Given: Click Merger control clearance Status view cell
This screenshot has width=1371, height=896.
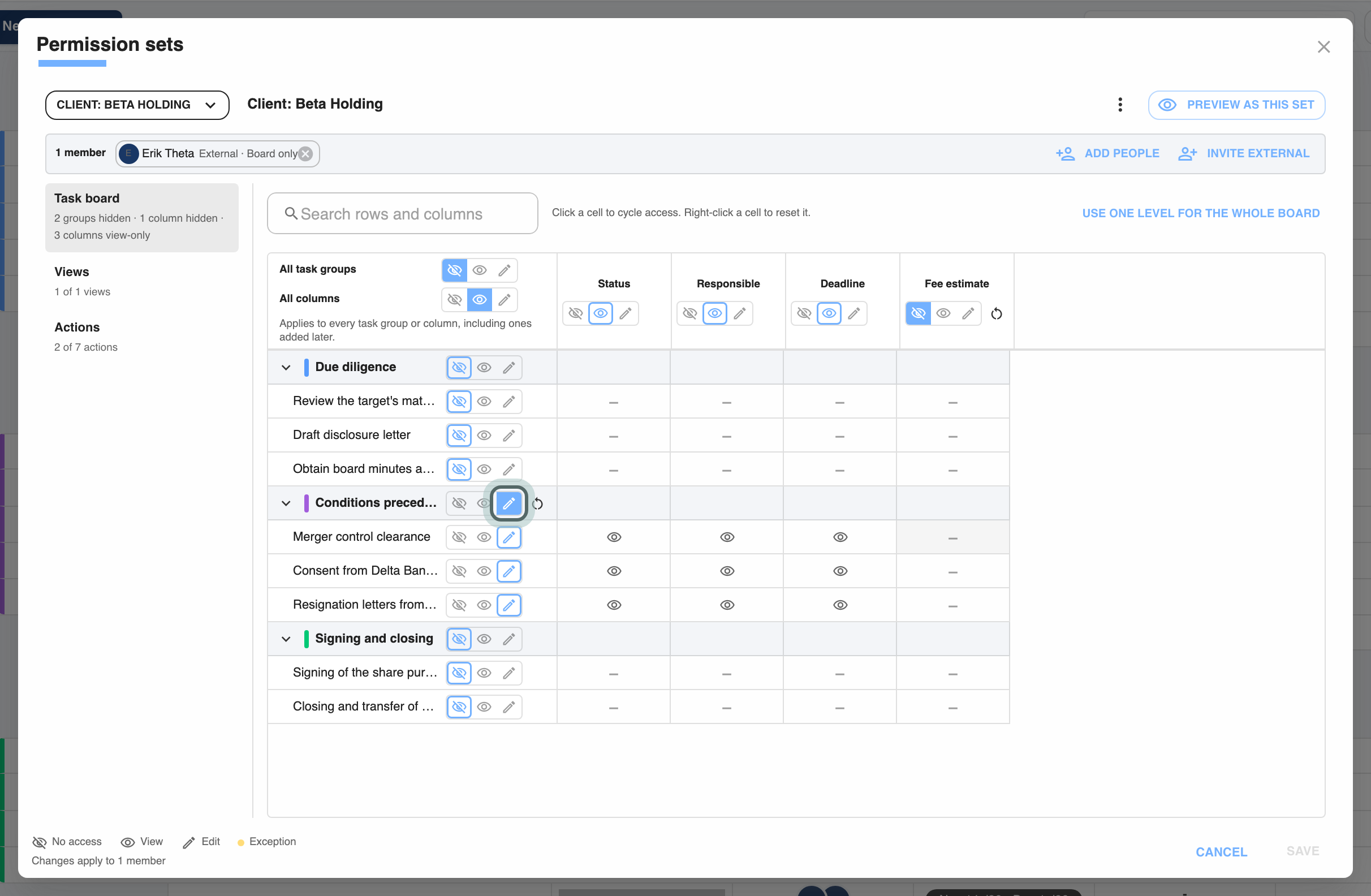Looking at the screenshot, I should (x=614, y=537).
